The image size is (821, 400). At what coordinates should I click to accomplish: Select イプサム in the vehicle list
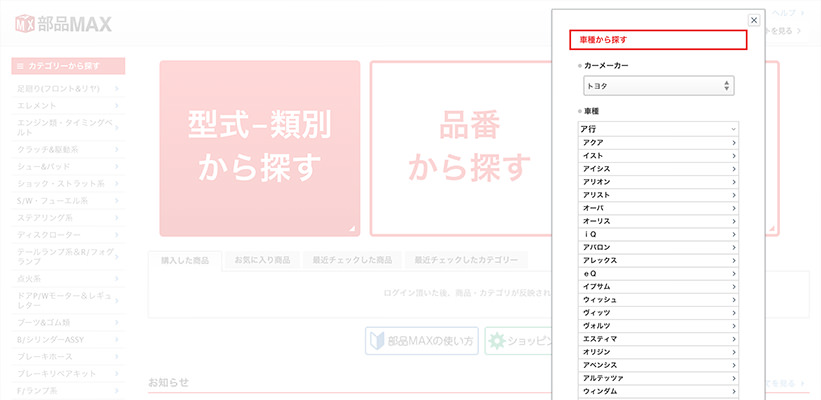point(658,286)
